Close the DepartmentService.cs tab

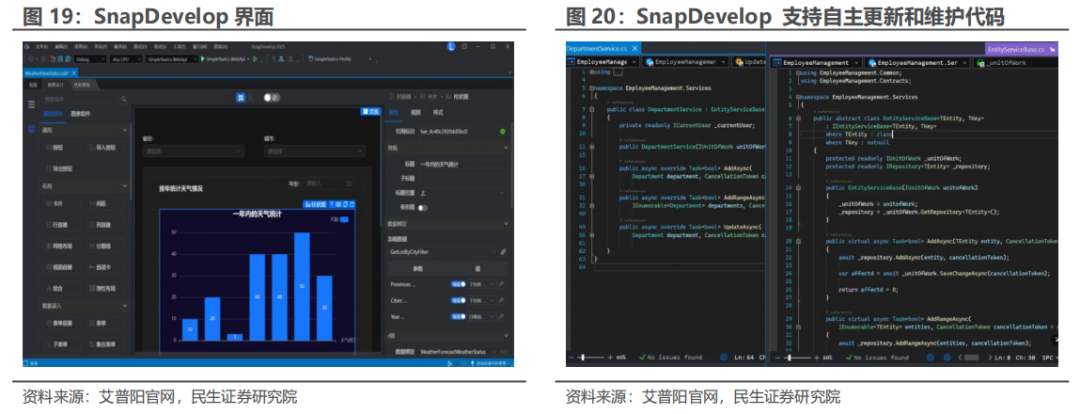point(634,49)
